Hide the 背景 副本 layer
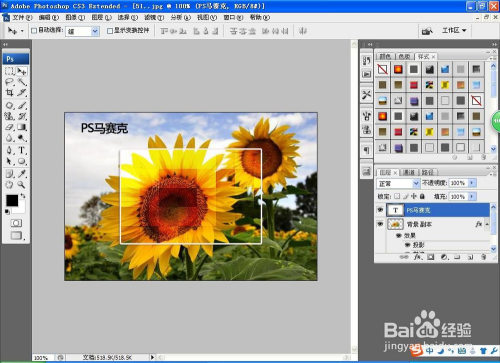 [x=380, y=224]
